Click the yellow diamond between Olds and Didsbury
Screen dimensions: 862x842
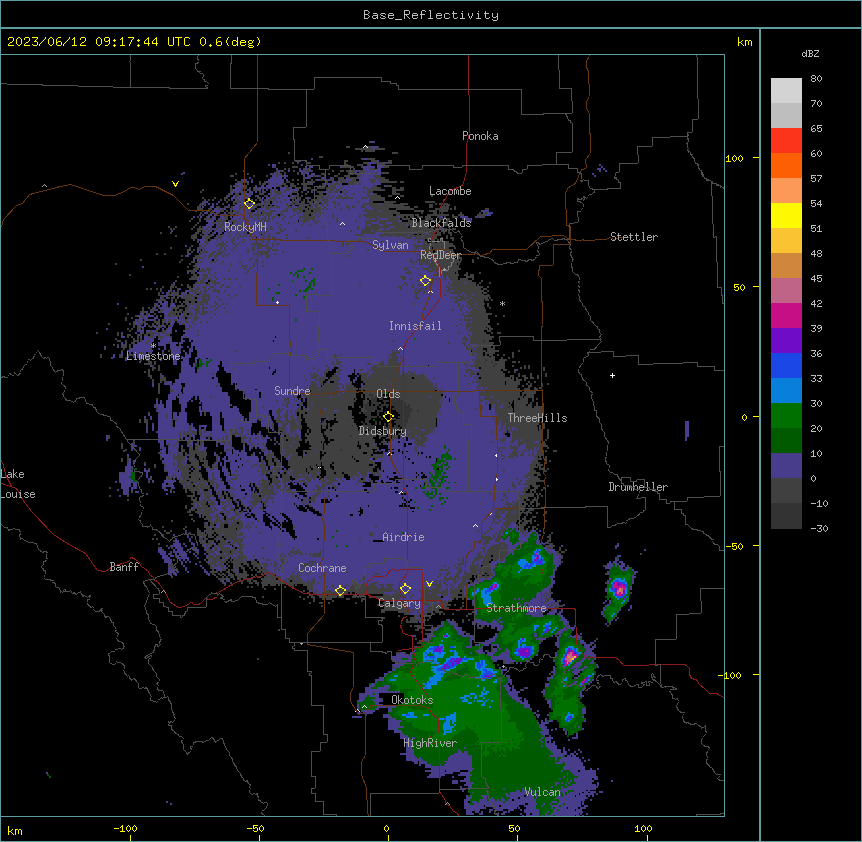(388, 417)
